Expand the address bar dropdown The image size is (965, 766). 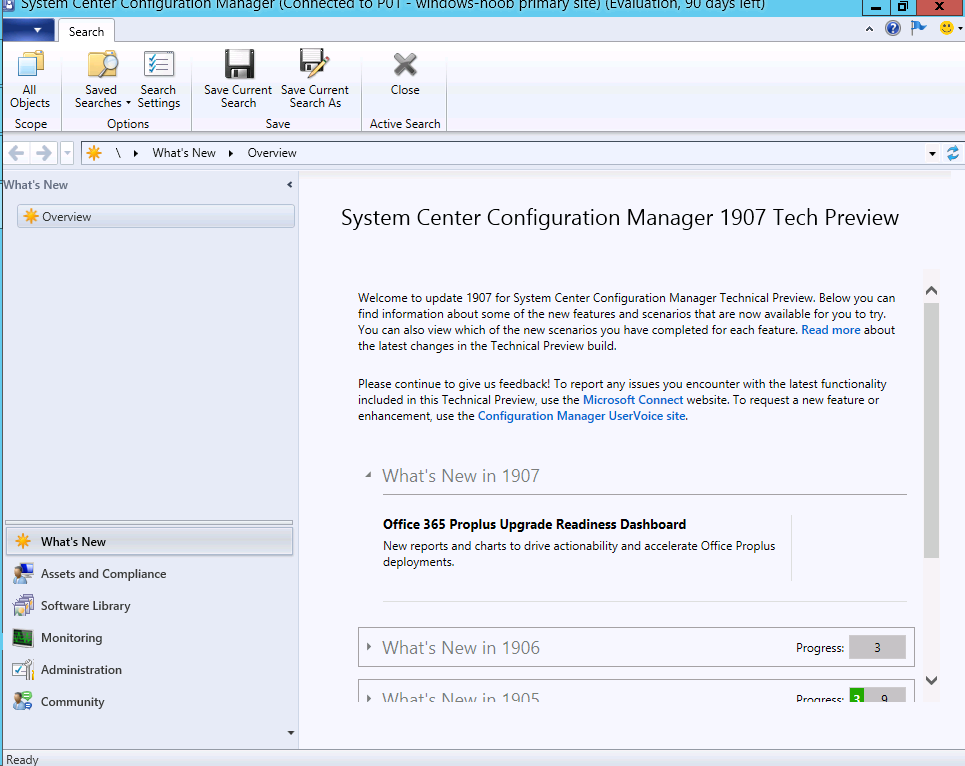(932, 153)
